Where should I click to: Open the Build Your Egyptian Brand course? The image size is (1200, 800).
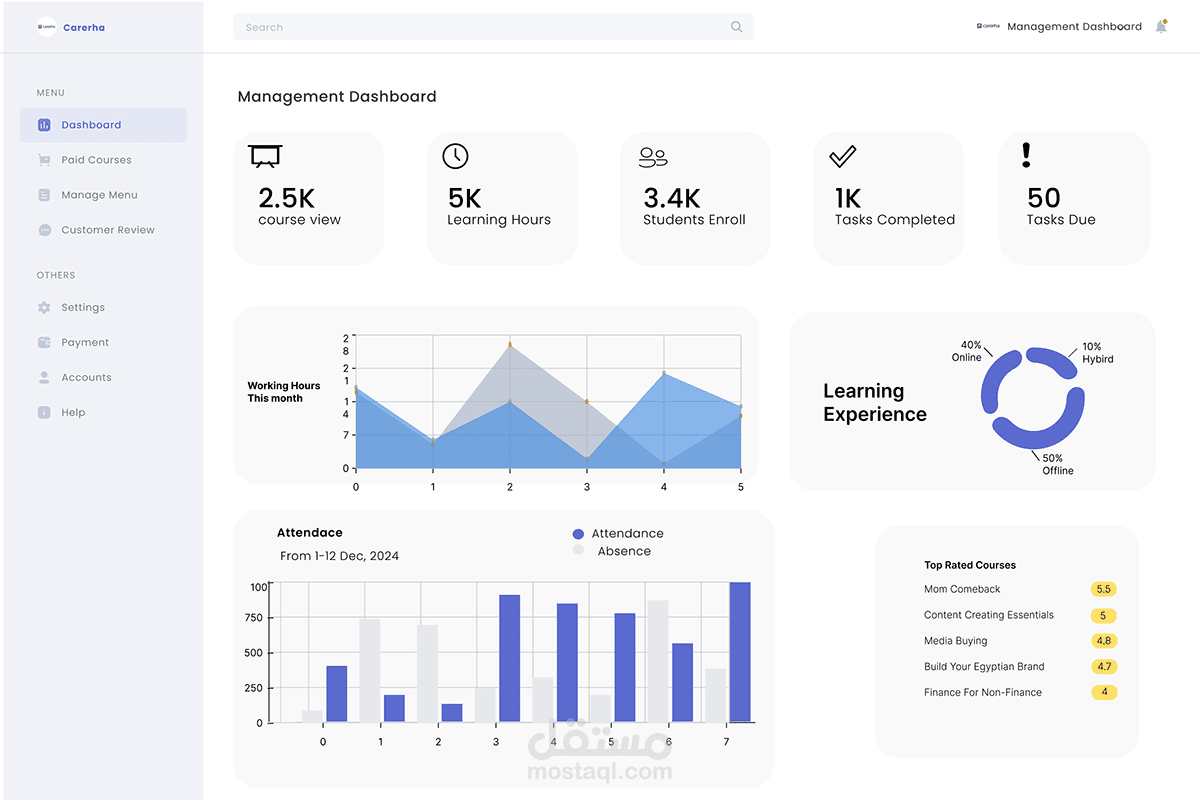pos(984,667)
